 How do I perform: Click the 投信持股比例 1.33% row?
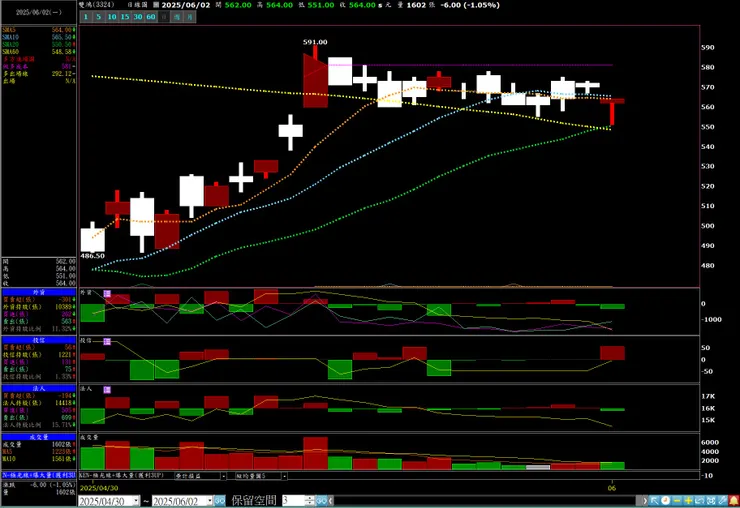point(39,377)
